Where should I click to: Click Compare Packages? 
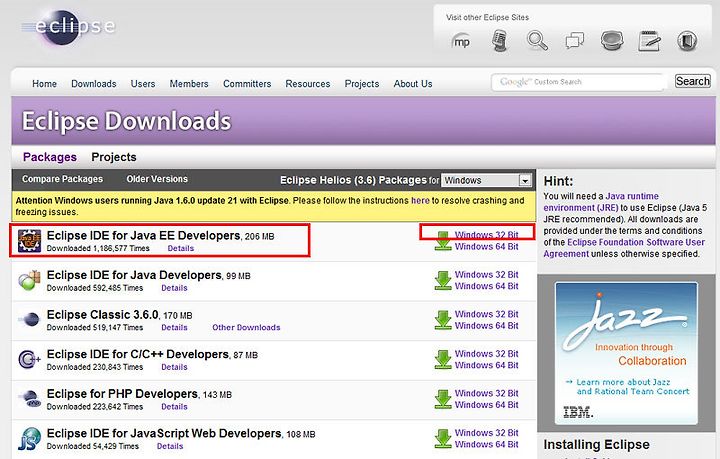(62, 179)
